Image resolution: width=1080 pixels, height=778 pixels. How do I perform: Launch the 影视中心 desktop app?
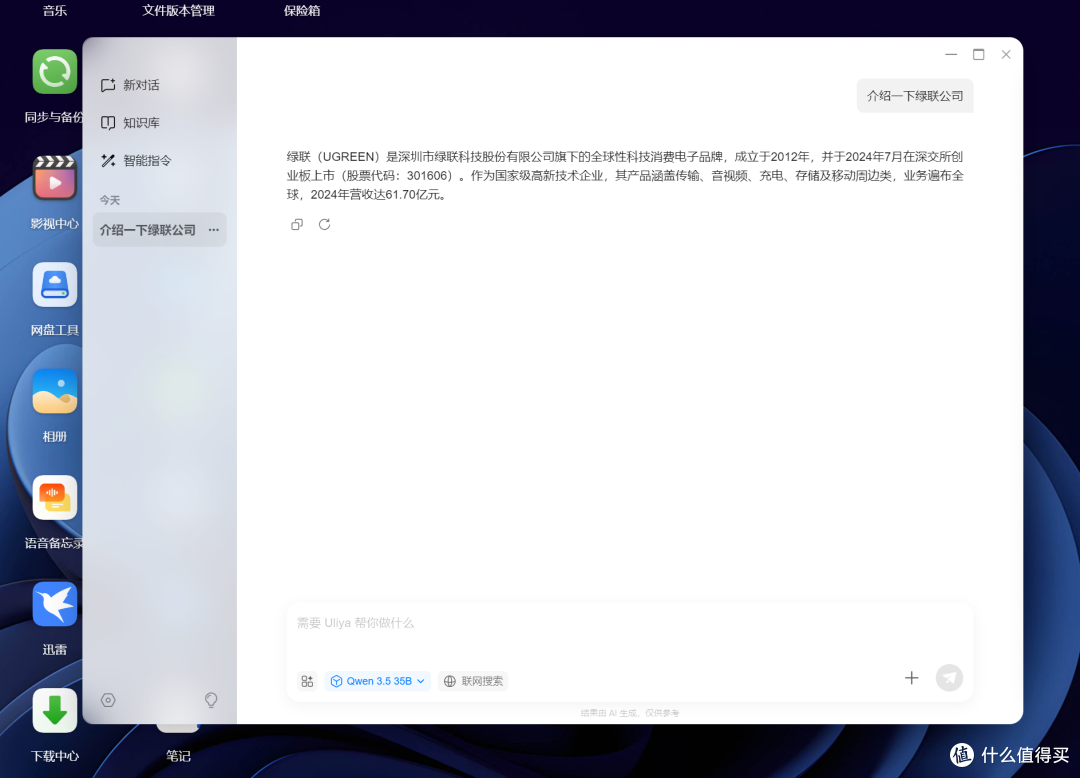[54, 178]
